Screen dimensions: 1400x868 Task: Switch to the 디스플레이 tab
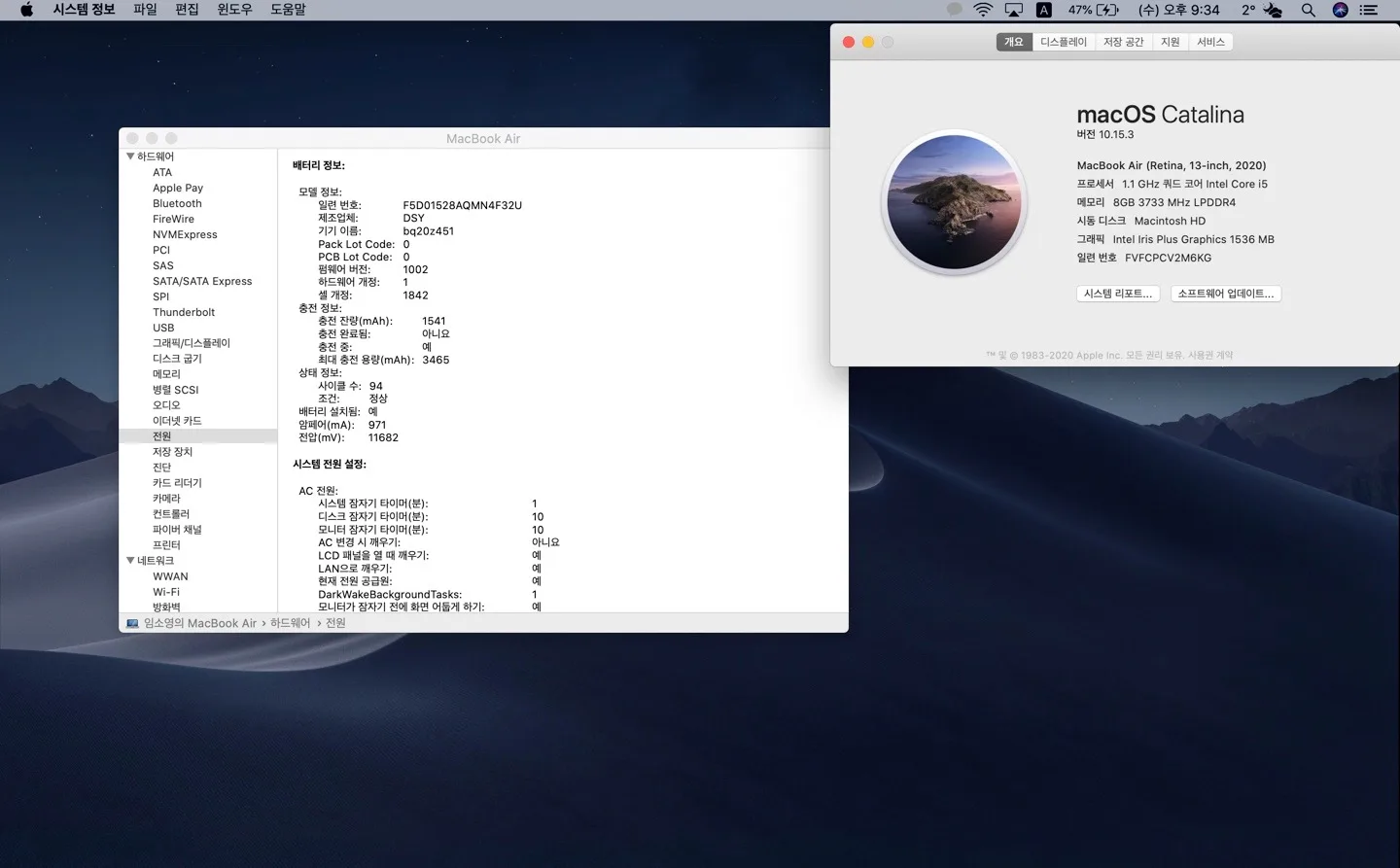click(1064, 42)
